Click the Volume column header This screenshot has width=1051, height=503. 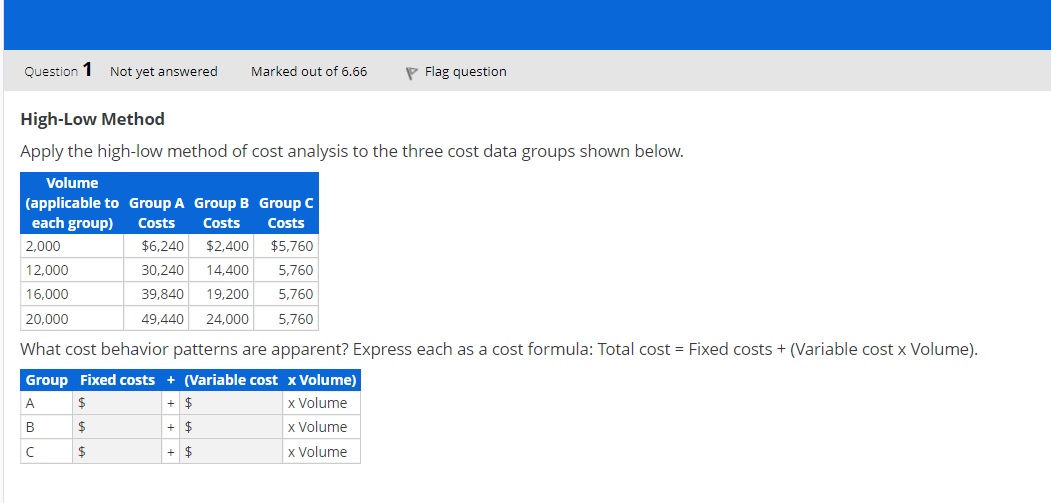click(72, 203)
